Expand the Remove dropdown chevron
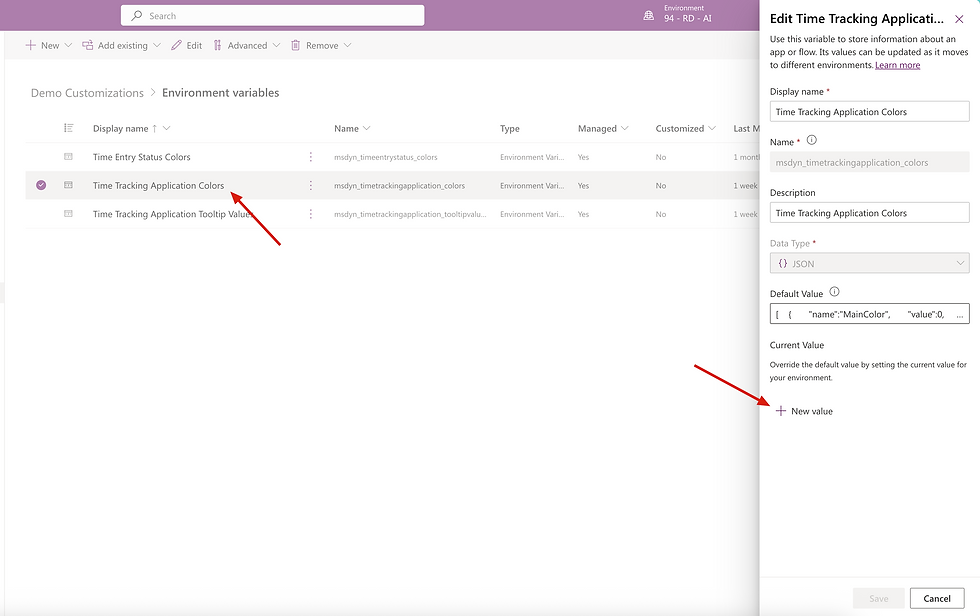980x616 pixels. [x=348, y=45]
